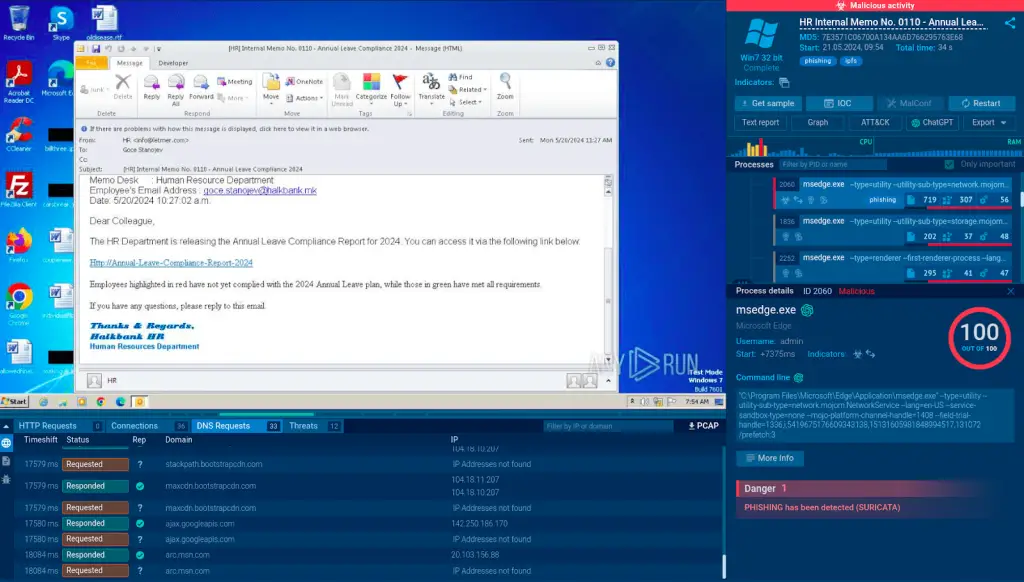This screenshot has width=1024, height=582.
Task: Click the More Info button
Action: coord(770,458)
